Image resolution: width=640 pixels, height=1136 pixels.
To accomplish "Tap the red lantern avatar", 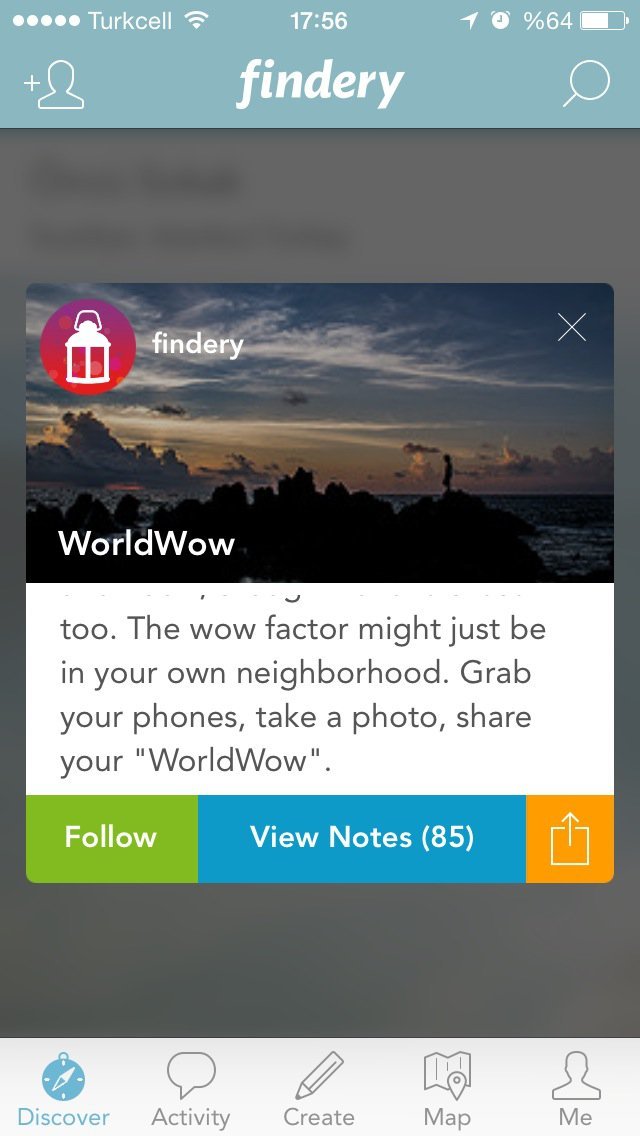I will pyautogui.click(x=88, y=346).
